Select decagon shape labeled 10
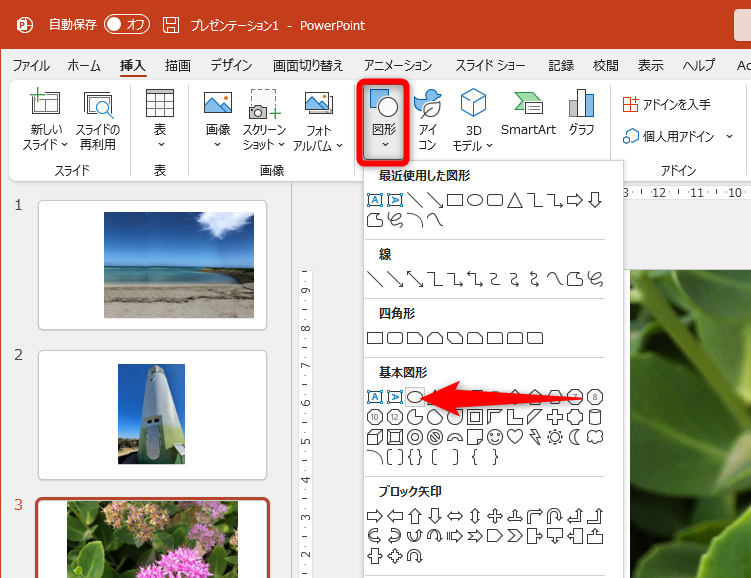Screen dimensions: 751x578 coord(375,417)
